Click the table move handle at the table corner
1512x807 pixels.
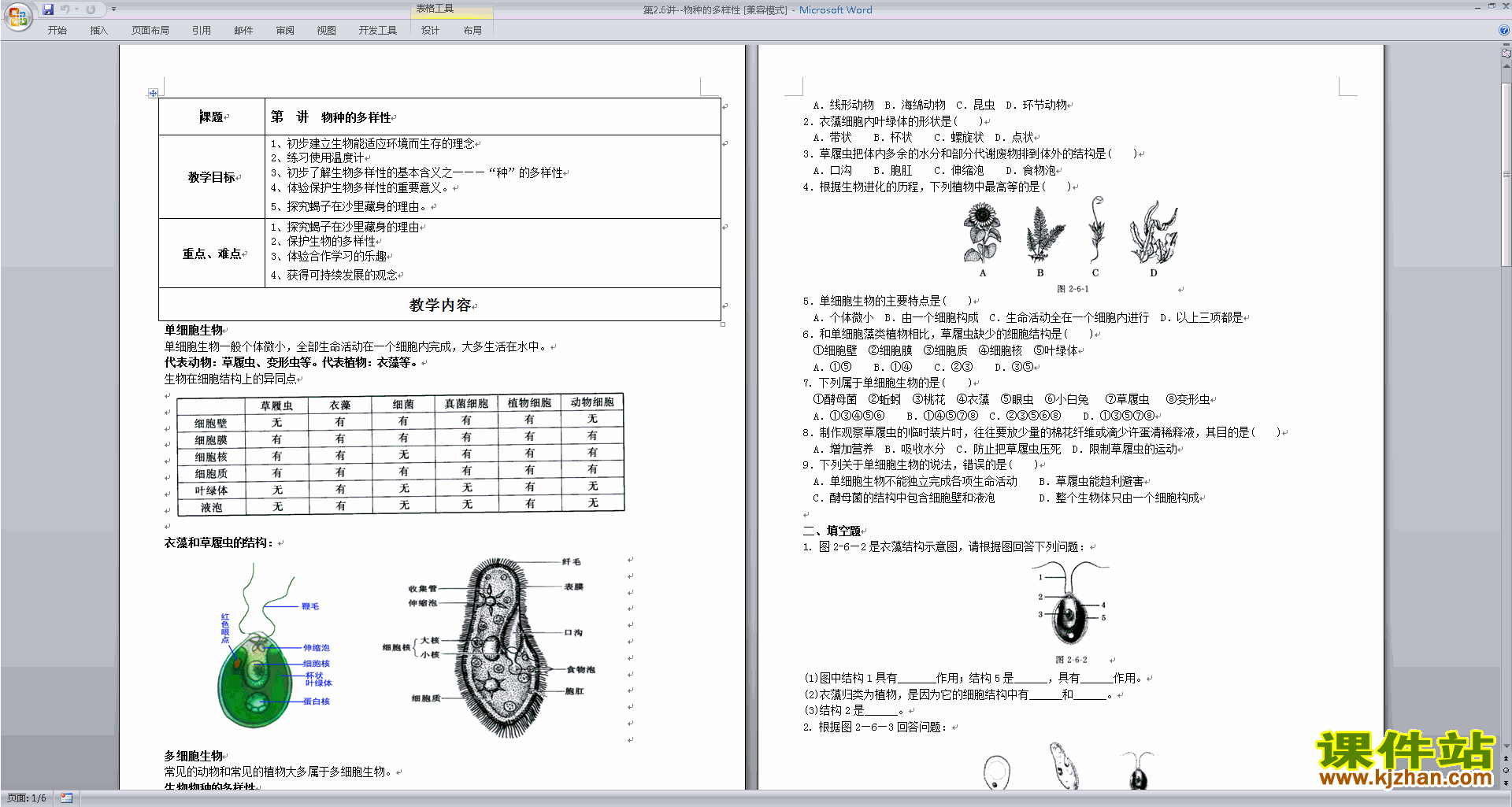click(153, 93)
